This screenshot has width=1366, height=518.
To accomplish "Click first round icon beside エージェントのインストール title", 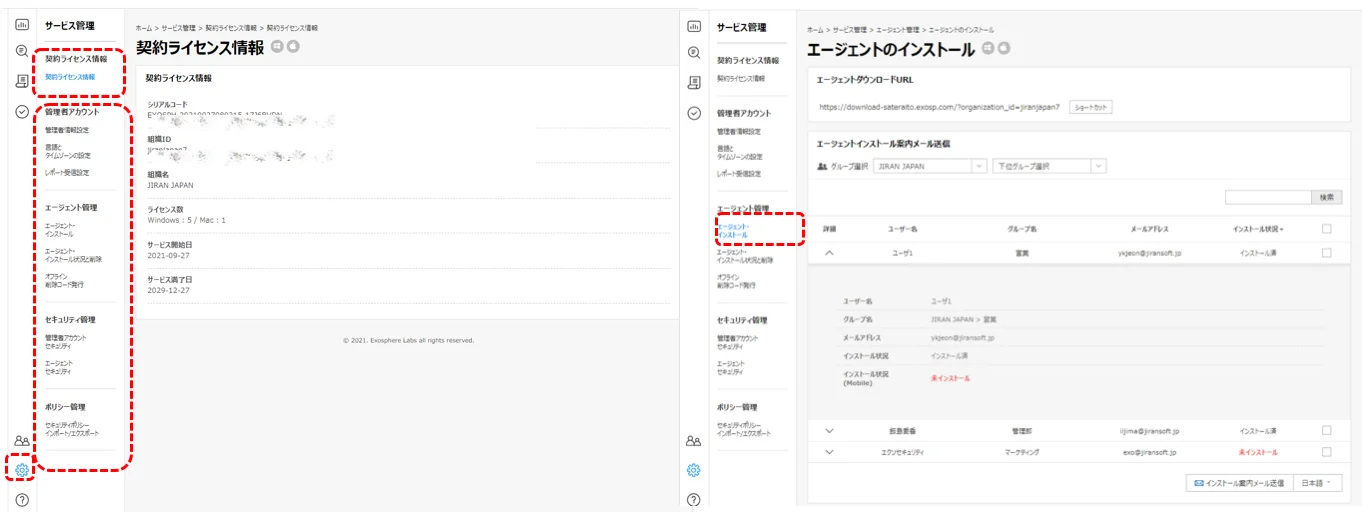I will tap(988, 48).
